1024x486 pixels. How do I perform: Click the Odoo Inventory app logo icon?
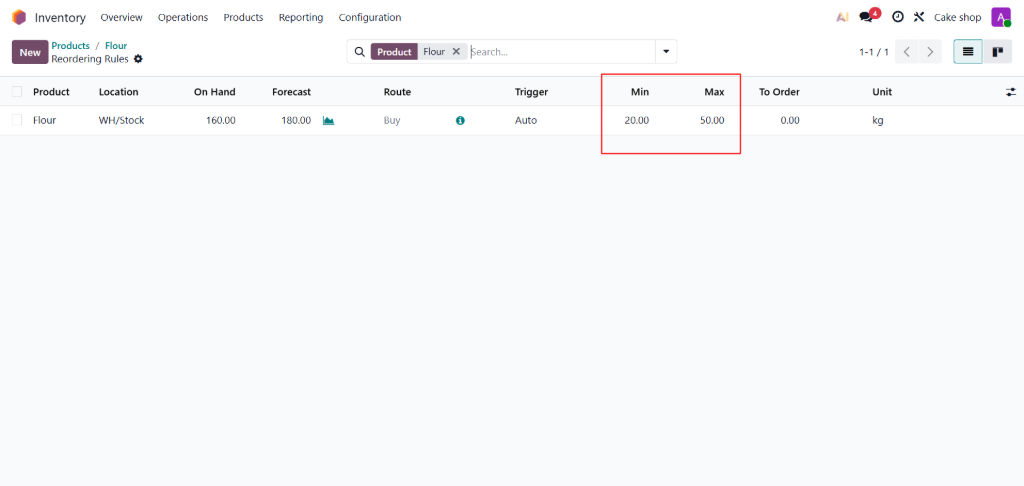pos(19,17)
